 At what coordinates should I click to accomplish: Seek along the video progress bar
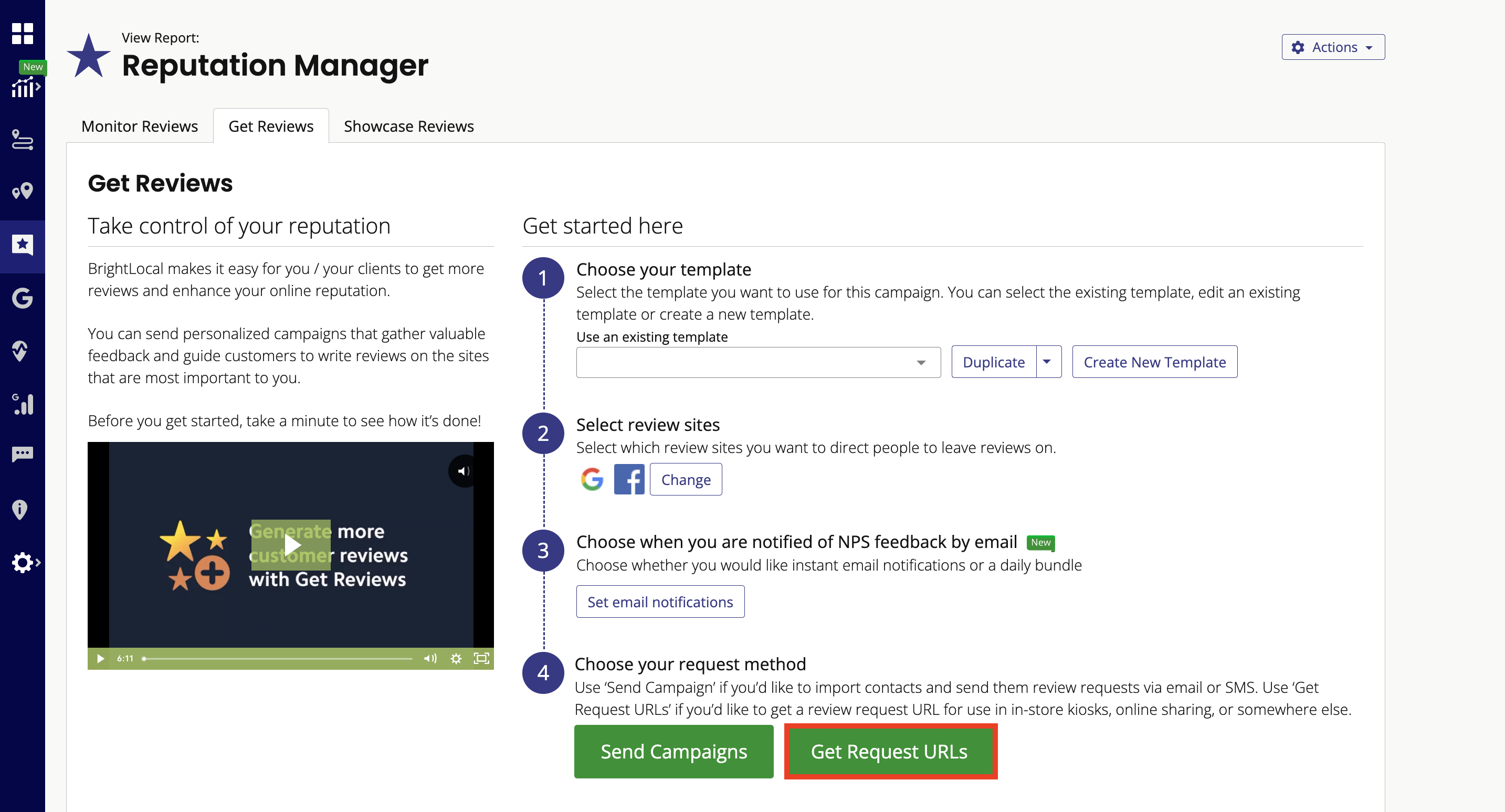coord(278,658)
